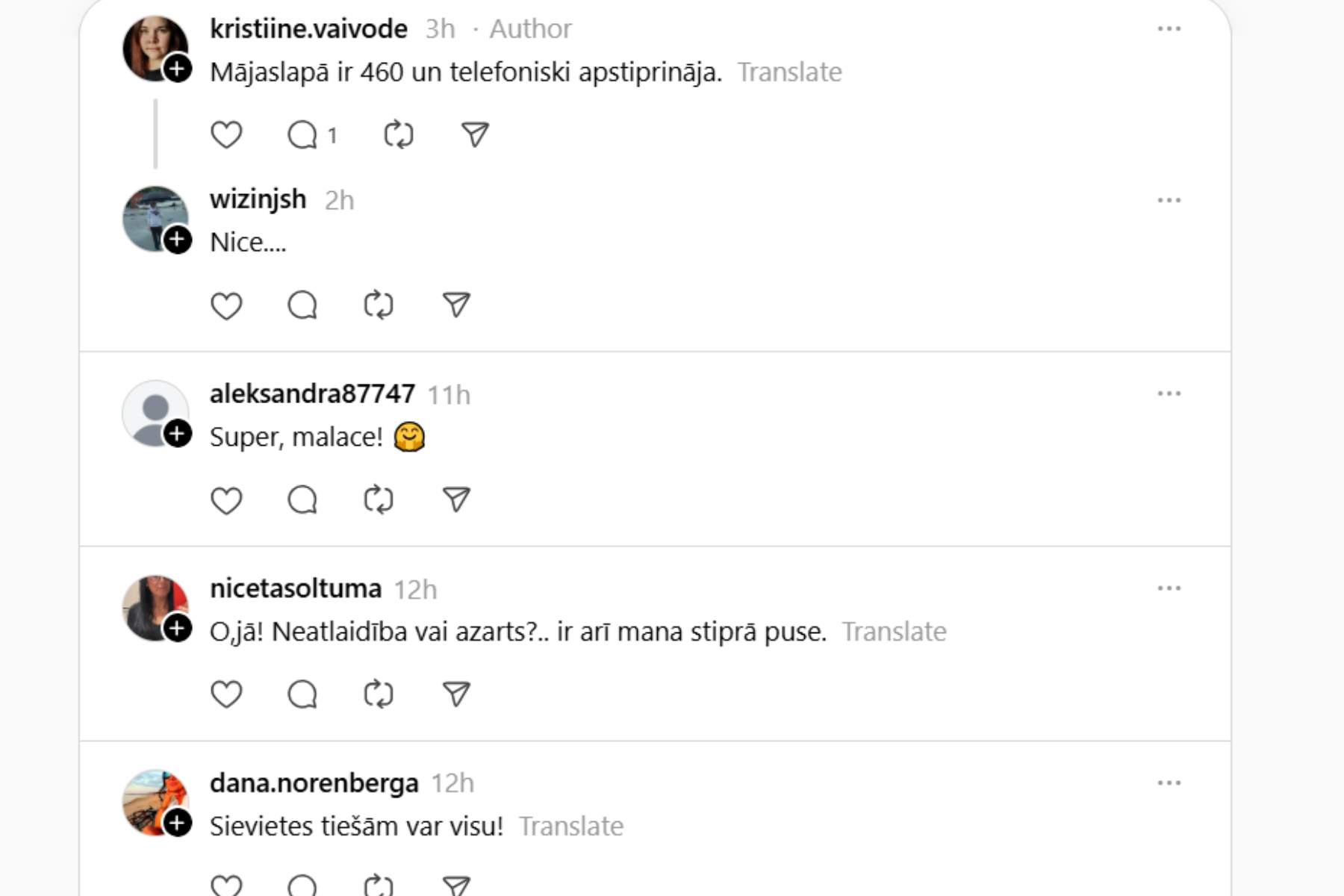Like kristiine.vaivode's comment
The width and height of the screenshot is (1344, 896).
(x=226, y=135)
